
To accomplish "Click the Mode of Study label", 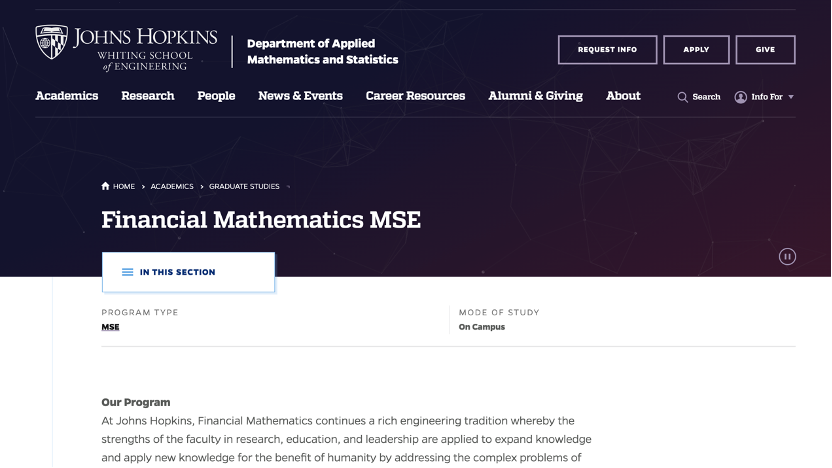I will pos(499,313).
